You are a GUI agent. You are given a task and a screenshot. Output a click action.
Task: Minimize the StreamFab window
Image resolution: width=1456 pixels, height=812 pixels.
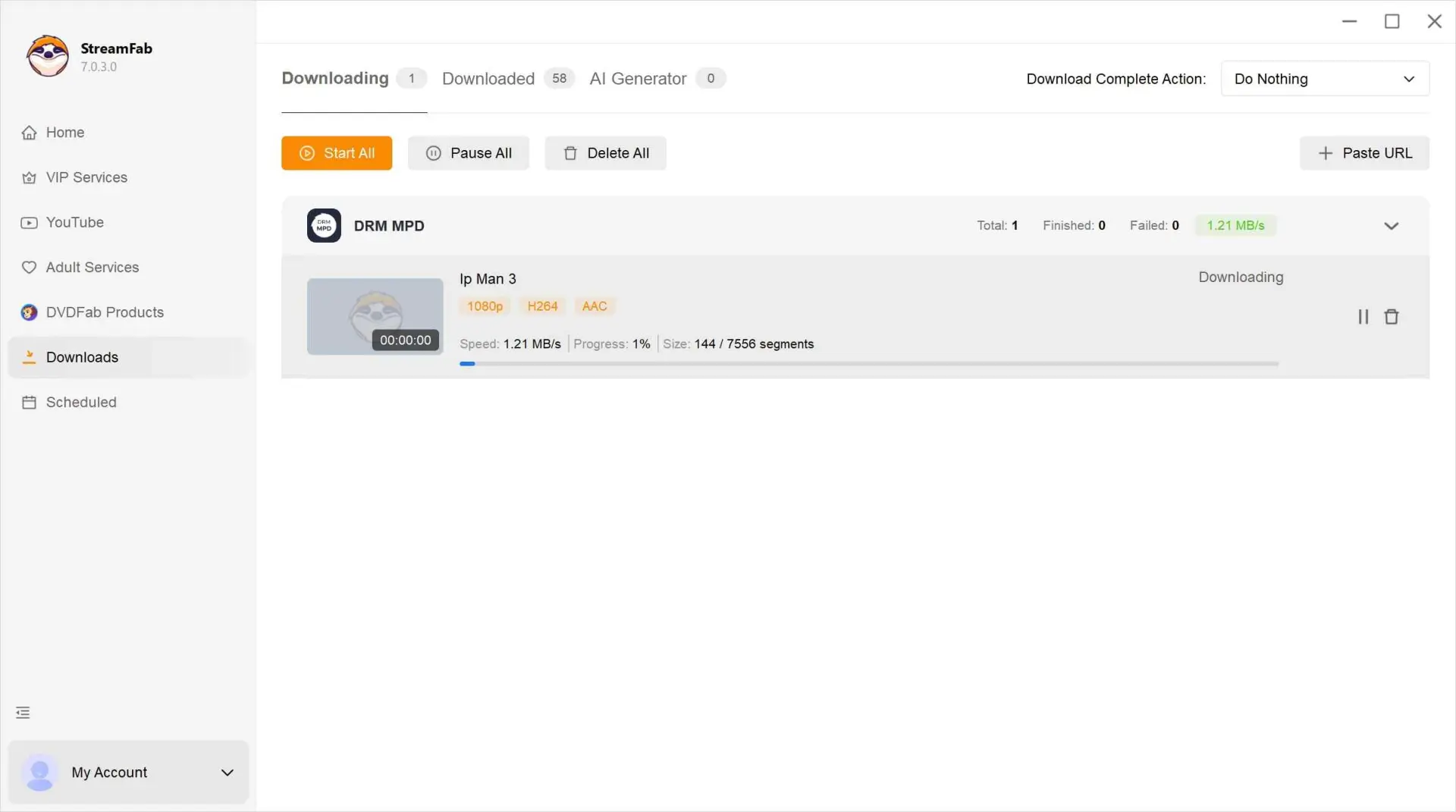[1349, 21]
